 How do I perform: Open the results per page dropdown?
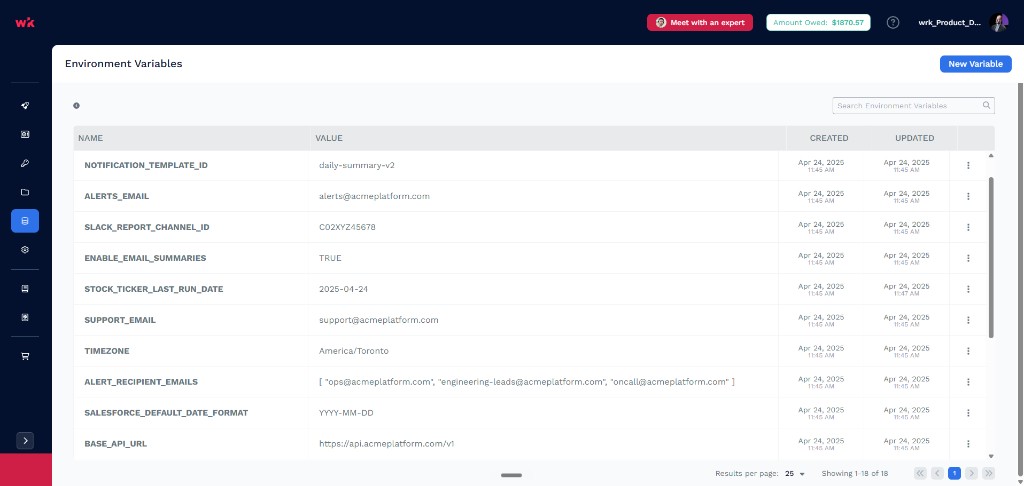pos(795,474)
